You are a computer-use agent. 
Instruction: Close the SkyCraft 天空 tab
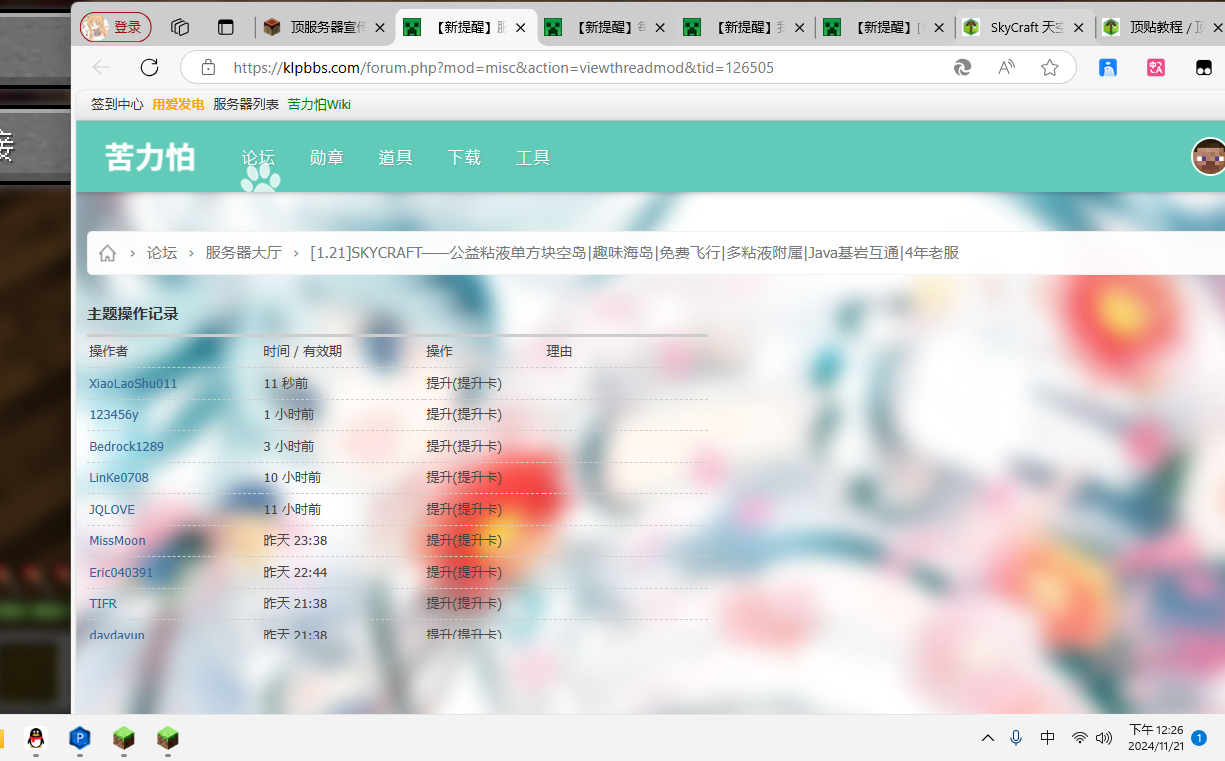coord(1078,28)
